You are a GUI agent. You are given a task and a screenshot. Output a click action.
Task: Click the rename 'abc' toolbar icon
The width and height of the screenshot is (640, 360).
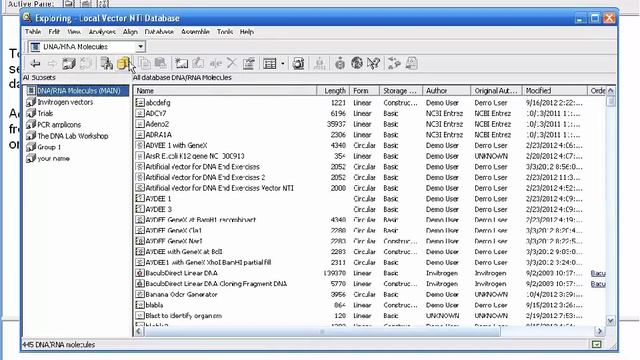point(216,63)
